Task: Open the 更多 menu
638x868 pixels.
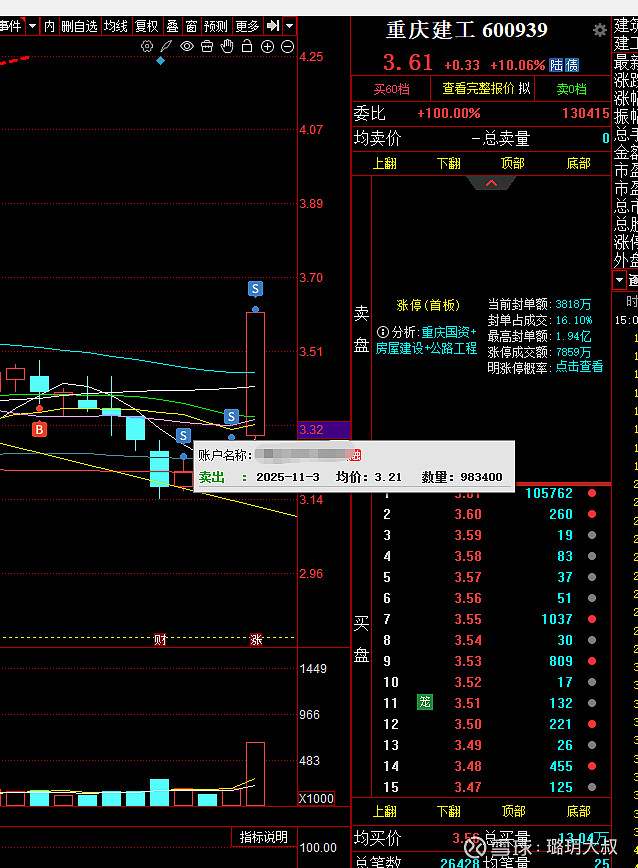Action: [x=247, y=26]
